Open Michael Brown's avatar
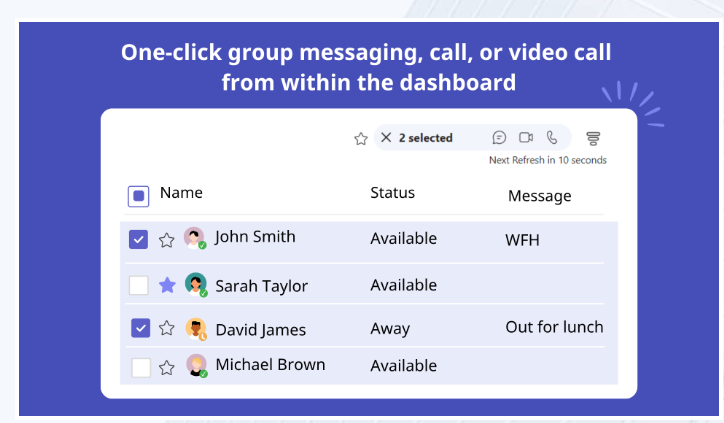This screenshot has height=423, width=724. (197, 365)
